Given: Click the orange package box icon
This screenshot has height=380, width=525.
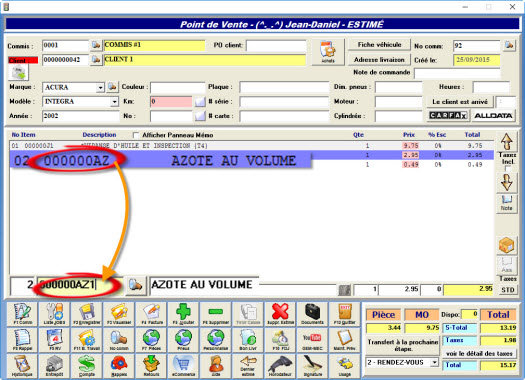Looking at the screenshot, I should [x=507, y=246].
